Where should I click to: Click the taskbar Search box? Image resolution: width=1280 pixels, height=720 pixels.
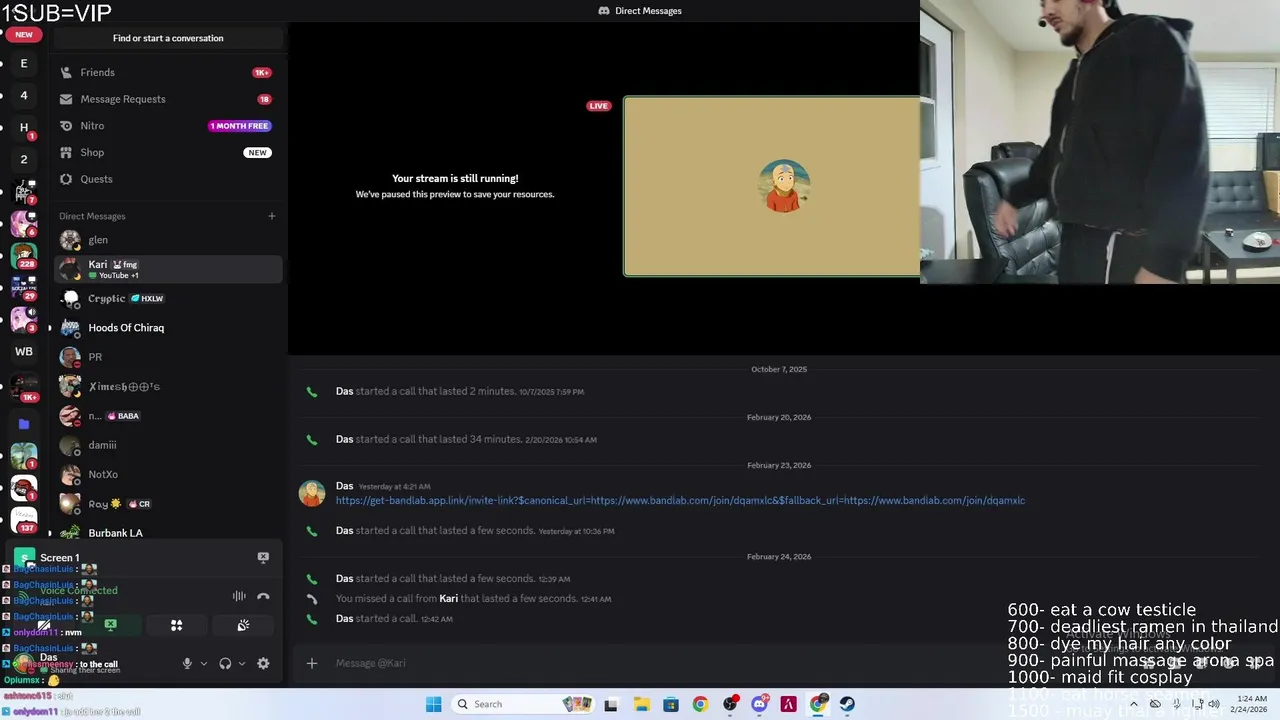point(522,704)
